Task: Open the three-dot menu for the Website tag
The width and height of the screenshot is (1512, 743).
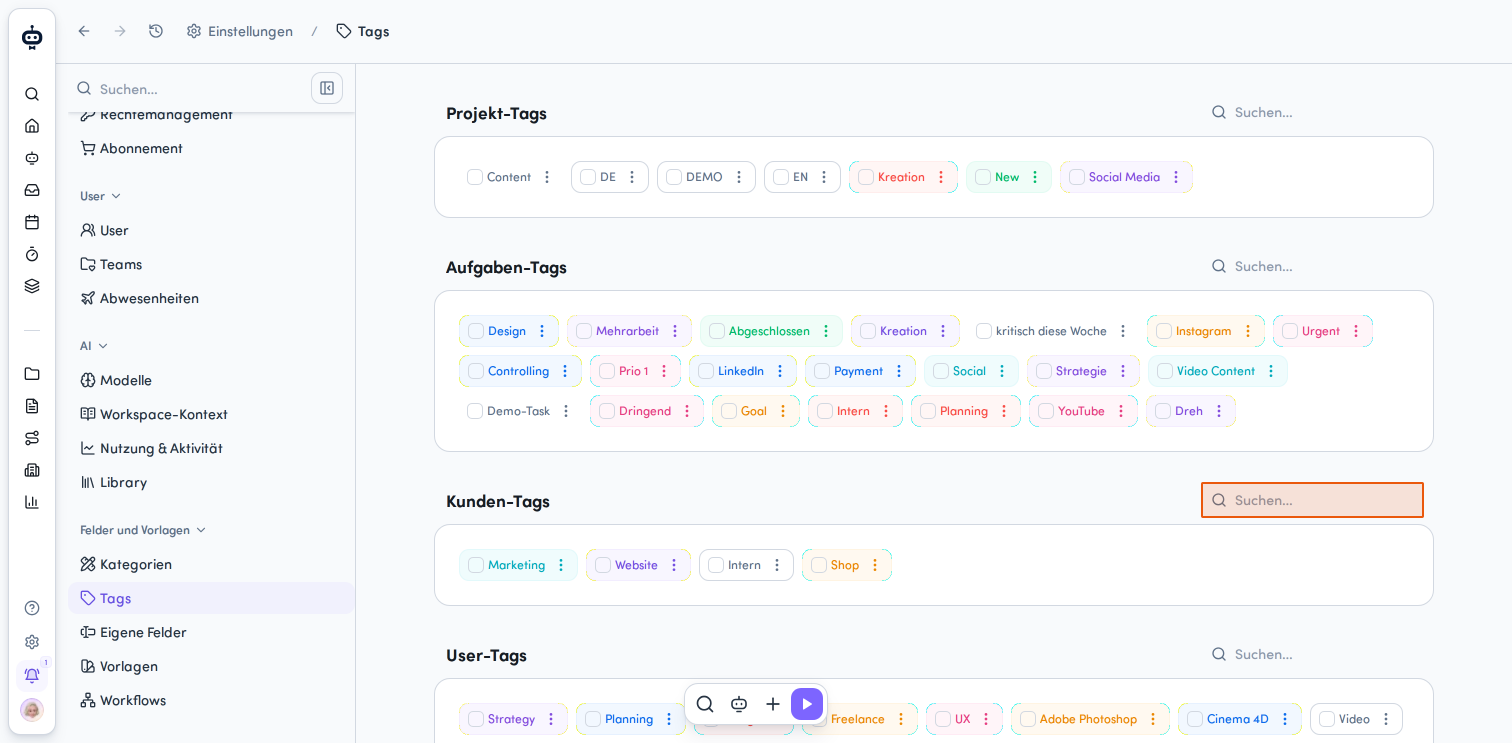Action: [x=674, y=565]
